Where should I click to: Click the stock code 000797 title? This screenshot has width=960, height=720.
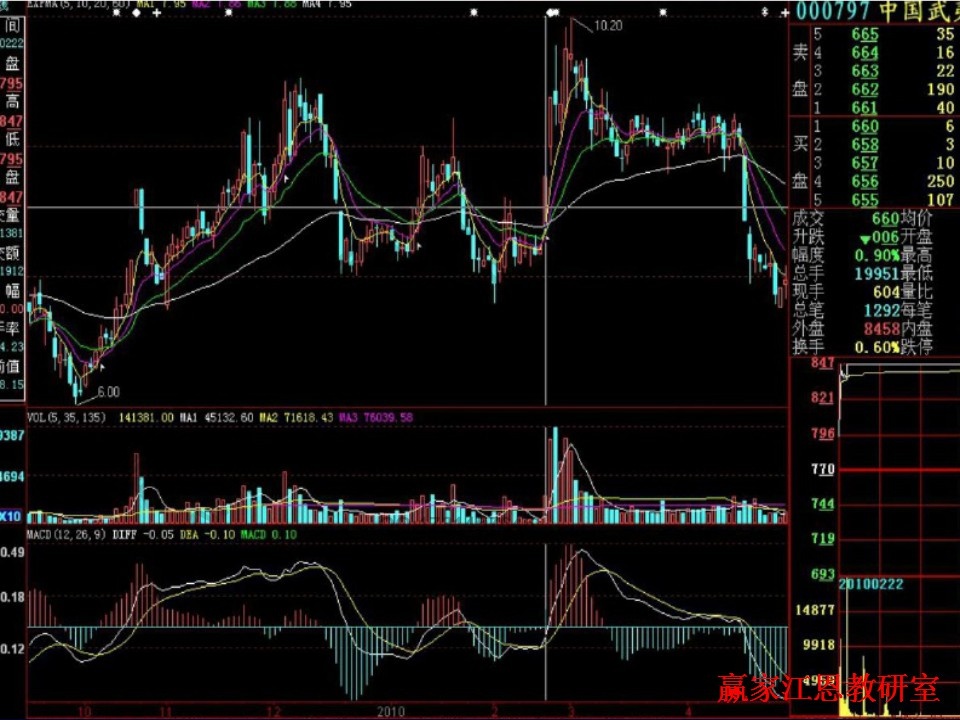click(x=832, y=11)
